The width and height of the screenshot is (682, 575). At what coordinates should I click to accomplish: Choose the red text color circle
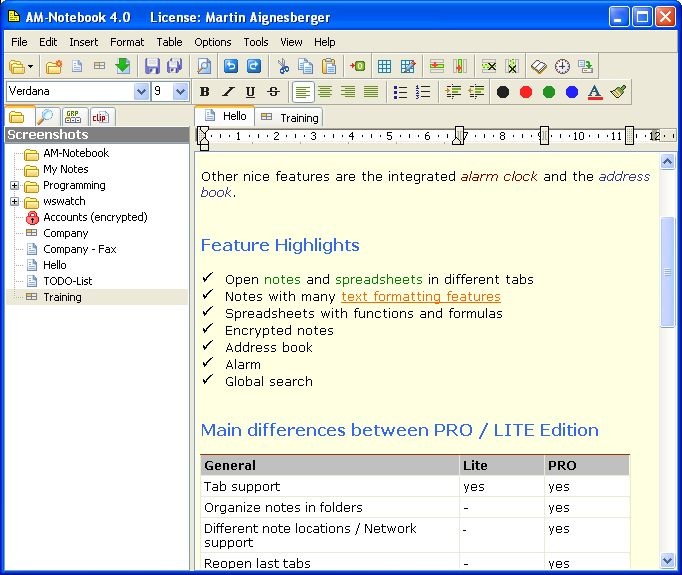pyautogui.click(x=526, y=92)
